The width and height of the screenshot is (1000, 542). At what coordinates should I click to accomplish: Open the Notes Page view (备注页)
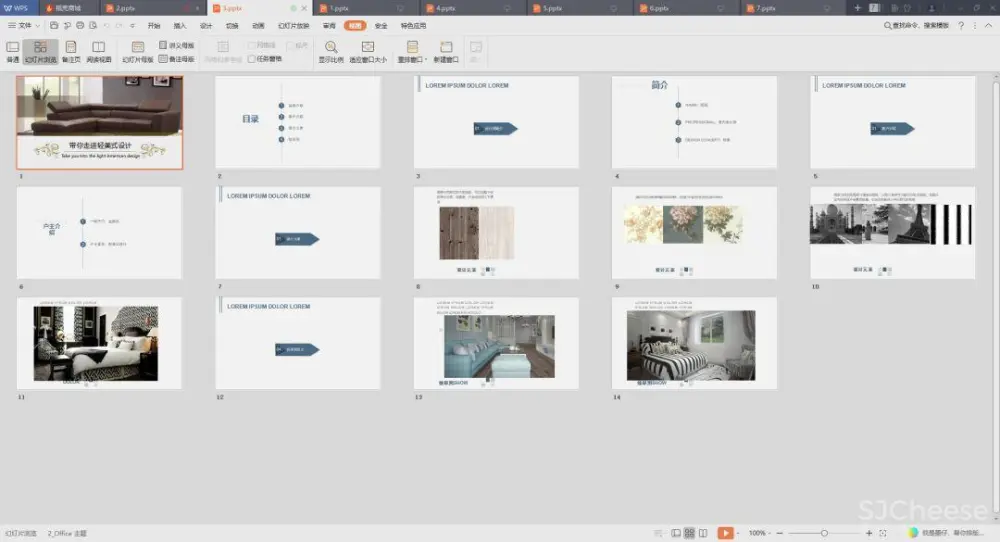[71, 51]
